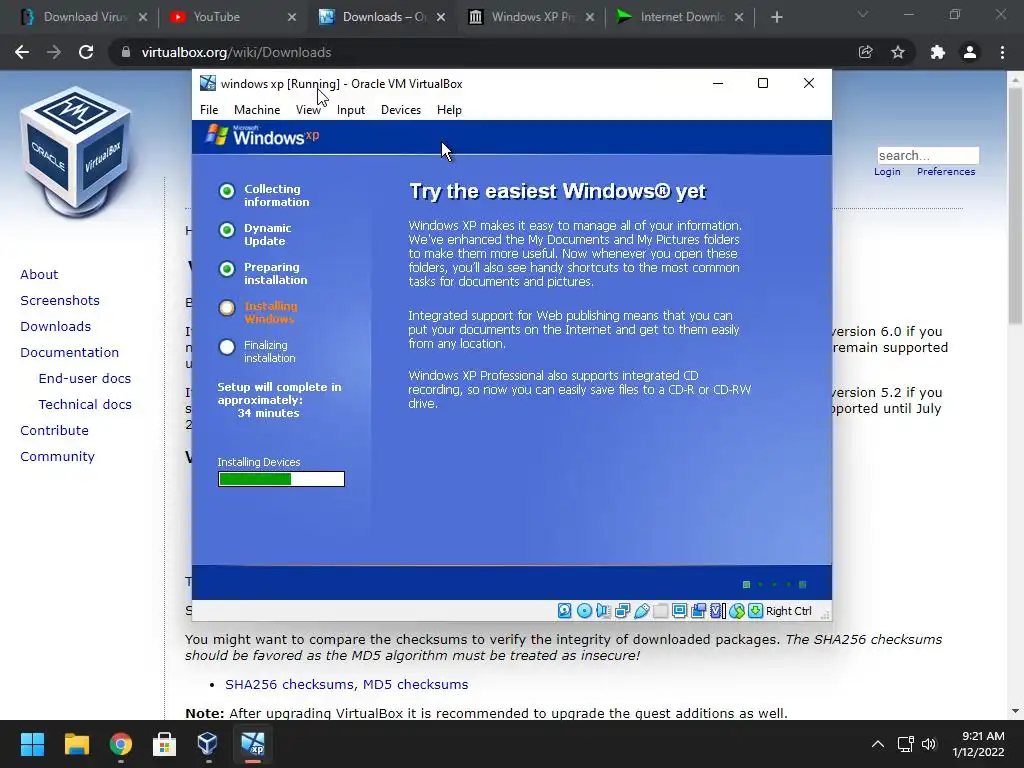Open the Screenshots link
This screenshot has width=1024, height=768.
[x=60, y=300]
